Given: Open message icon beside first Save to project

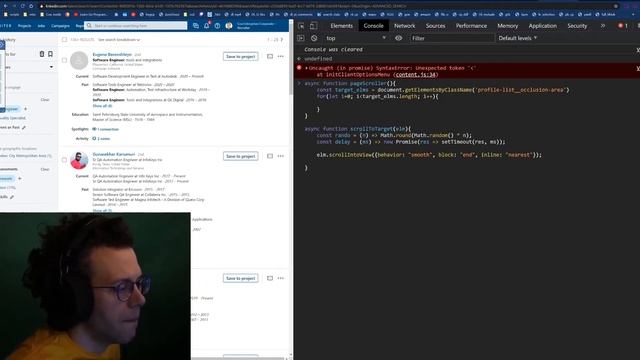Looking at the screenshot, I should [270, 56].
